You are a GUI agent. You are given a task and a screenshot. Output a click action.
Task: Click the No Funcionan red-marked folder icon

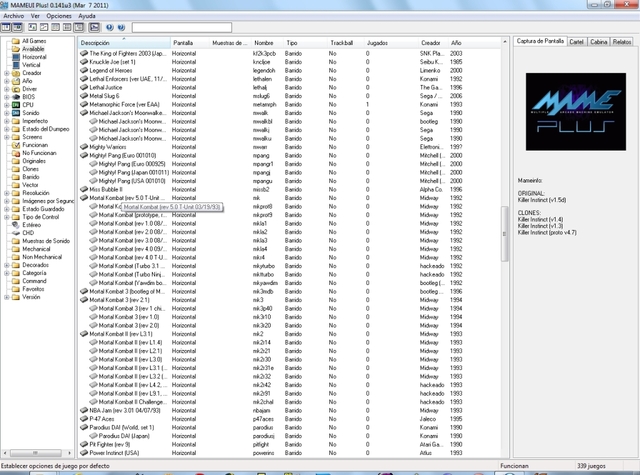click(x=16, y=153)
